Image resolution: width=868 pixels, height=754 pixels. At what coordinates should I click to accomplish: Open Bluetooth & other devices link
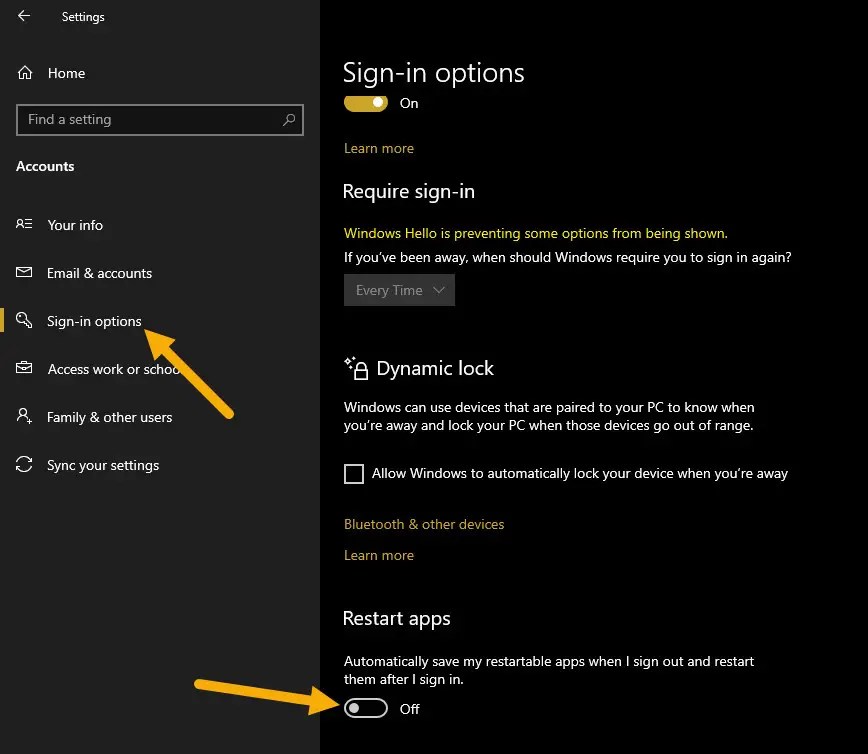tap(424, 524)
